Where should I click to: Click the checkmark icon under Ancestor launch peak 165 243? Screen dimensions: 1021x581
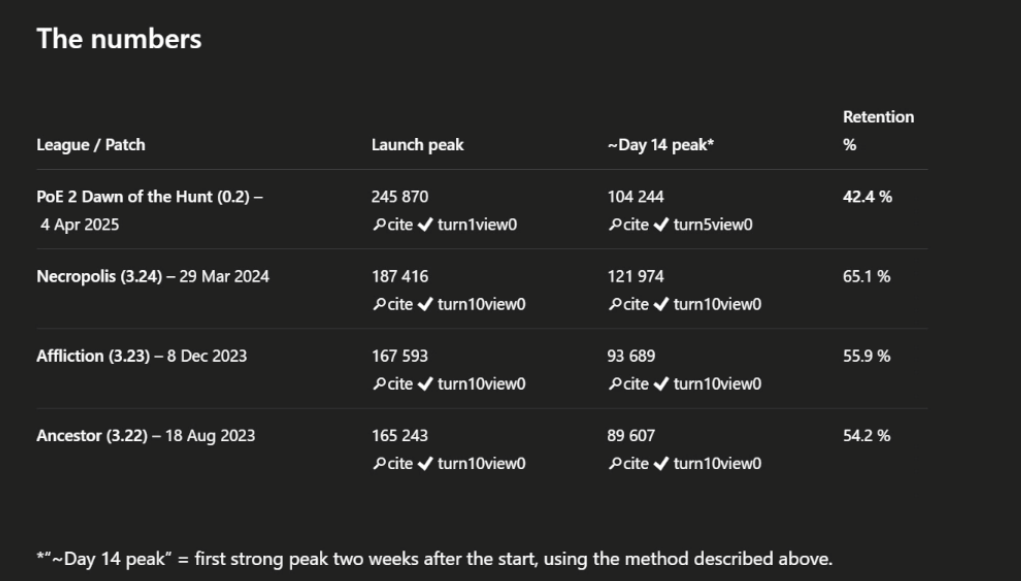pyautogui.click(x=425, y=464)
